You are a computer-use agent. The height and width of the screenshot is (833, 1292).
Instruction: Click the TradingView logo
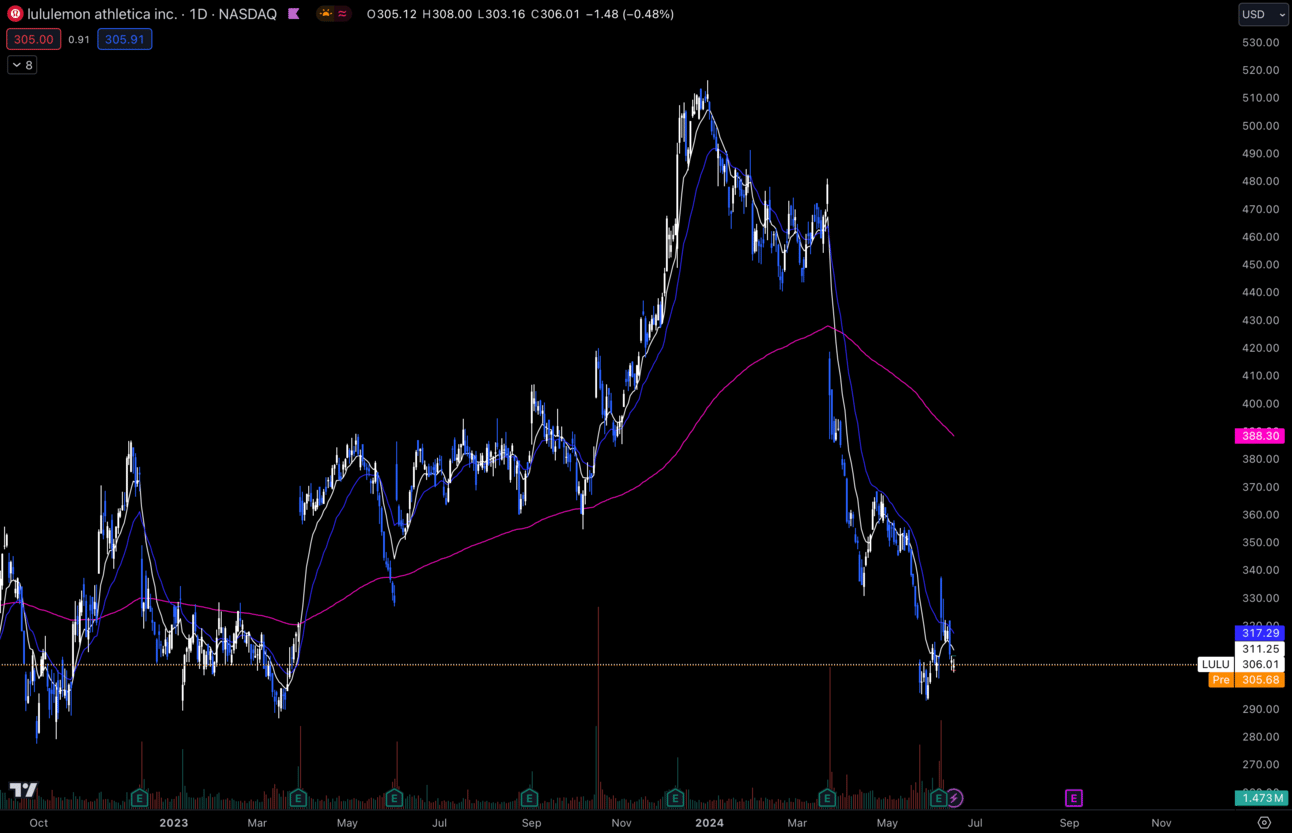point(23,790)
